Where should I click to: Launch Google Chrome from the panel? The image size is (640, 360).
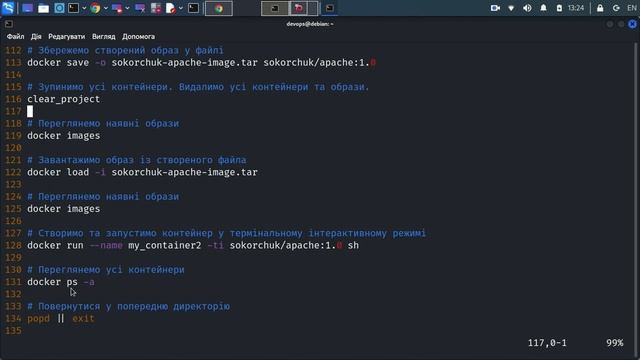pyautogui.click(x=95, y=8)
